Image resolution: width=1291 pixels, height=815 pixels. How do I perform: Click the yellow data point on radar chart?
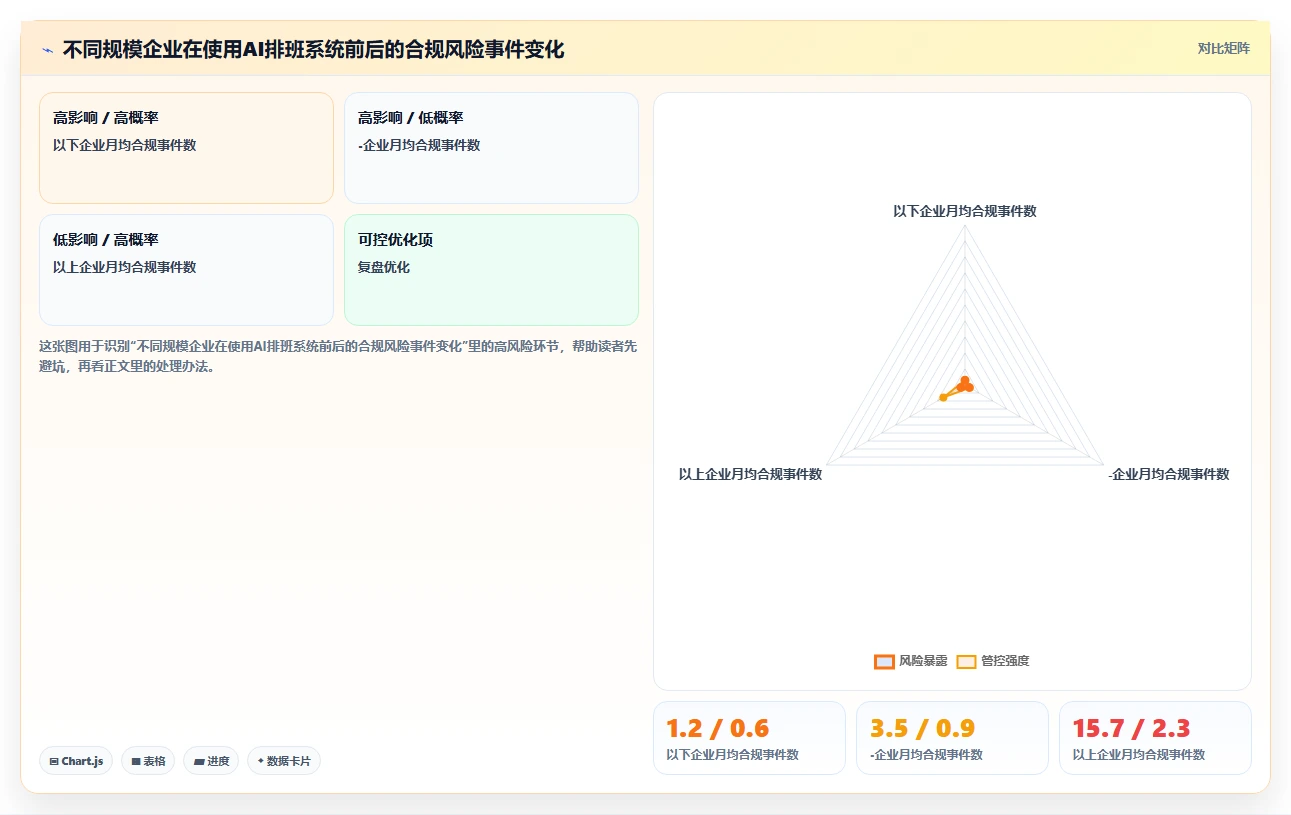[x=943, y=398]
